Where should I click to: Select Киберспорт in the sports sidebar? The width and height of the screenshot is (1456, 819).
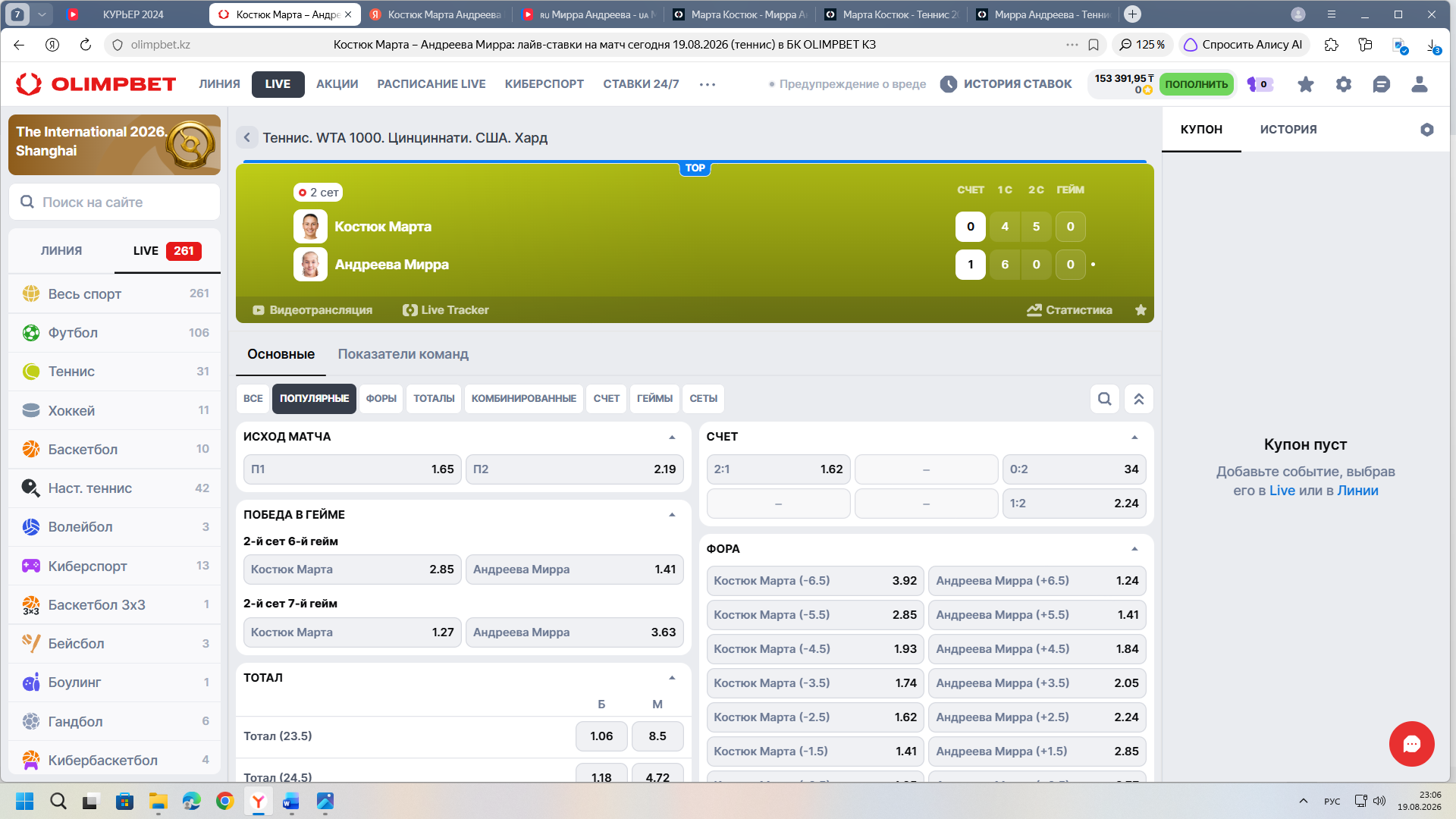coord(115,566)
